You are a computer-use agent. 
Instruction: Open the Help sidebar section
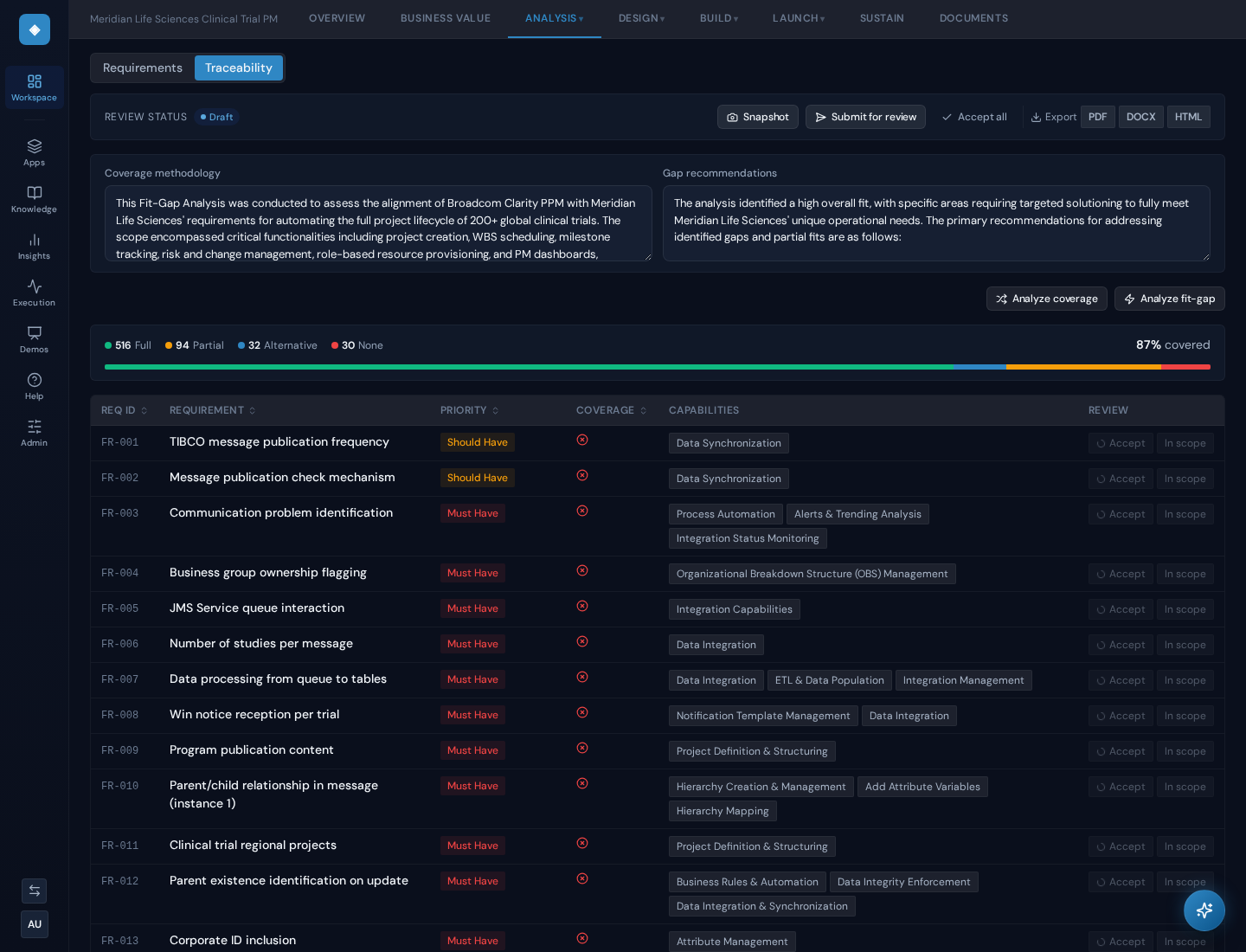click(35, 386)
